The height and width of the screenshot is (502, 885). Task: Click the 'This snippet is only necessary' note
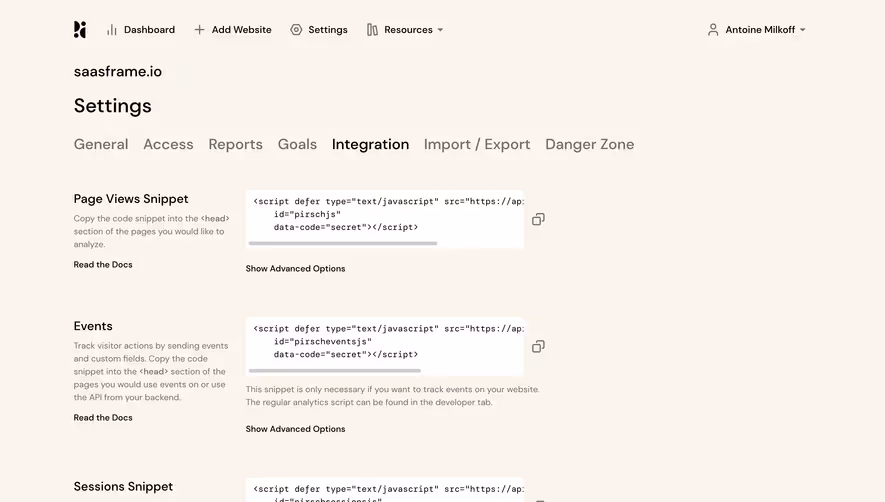click(392, 396)
